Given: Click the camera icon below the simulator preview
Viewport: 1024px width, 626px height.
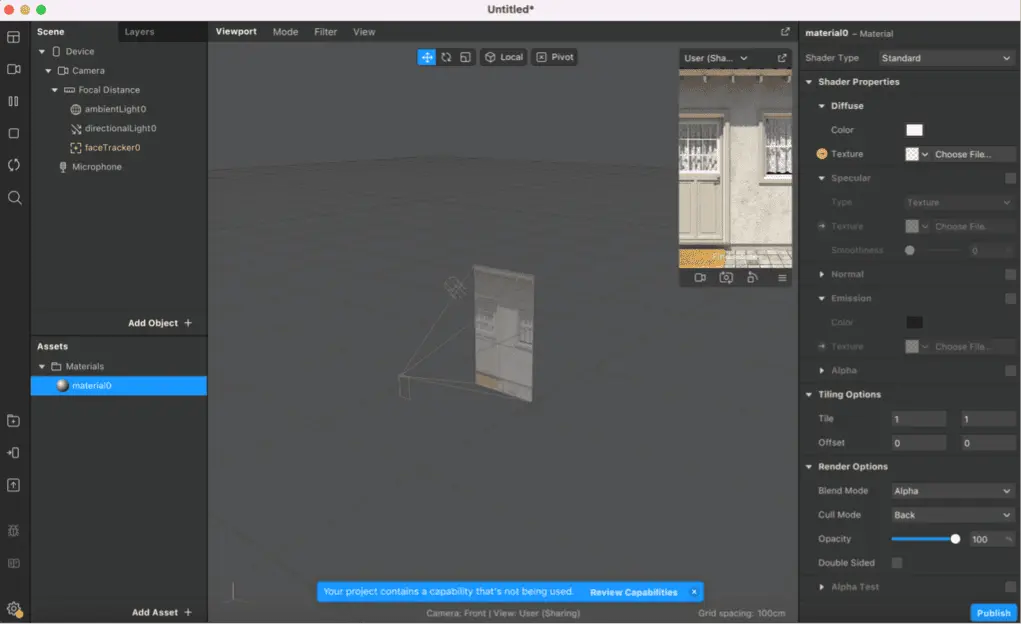Looking at the screenshot, I should 726,278.
